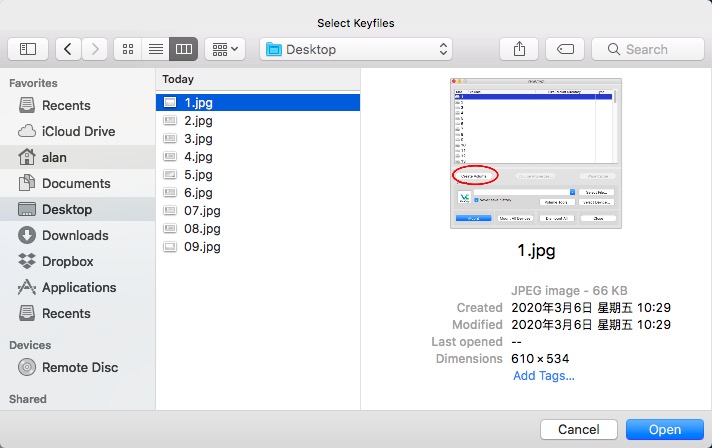Expand the Desktop location popup menu
712x448 pixels.
pos(356,49)
